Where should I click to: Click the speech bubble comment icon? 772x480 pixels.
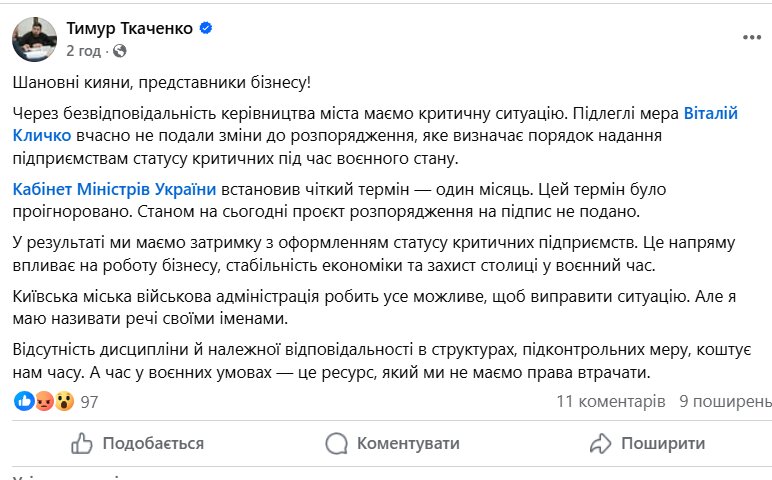click(337, 443)
